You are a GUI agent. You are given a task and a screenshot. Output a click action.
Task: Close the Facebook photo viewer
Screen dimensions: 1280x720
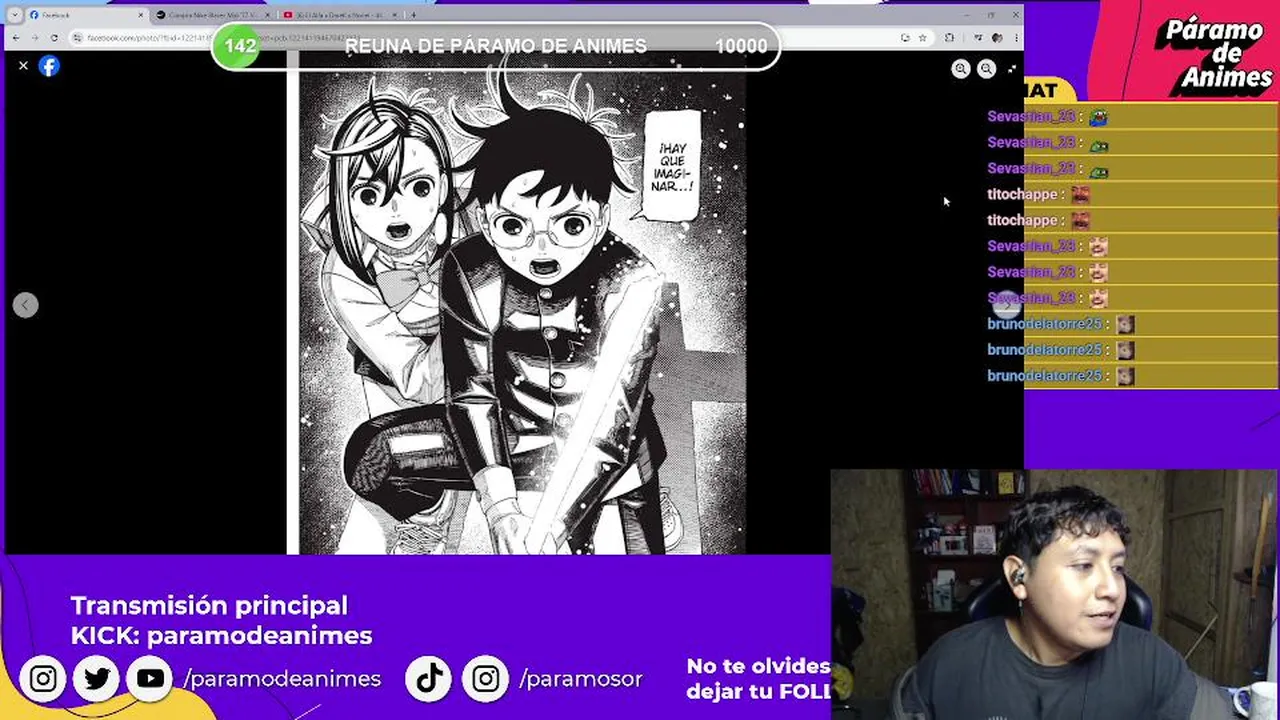[x=23, y=65]
